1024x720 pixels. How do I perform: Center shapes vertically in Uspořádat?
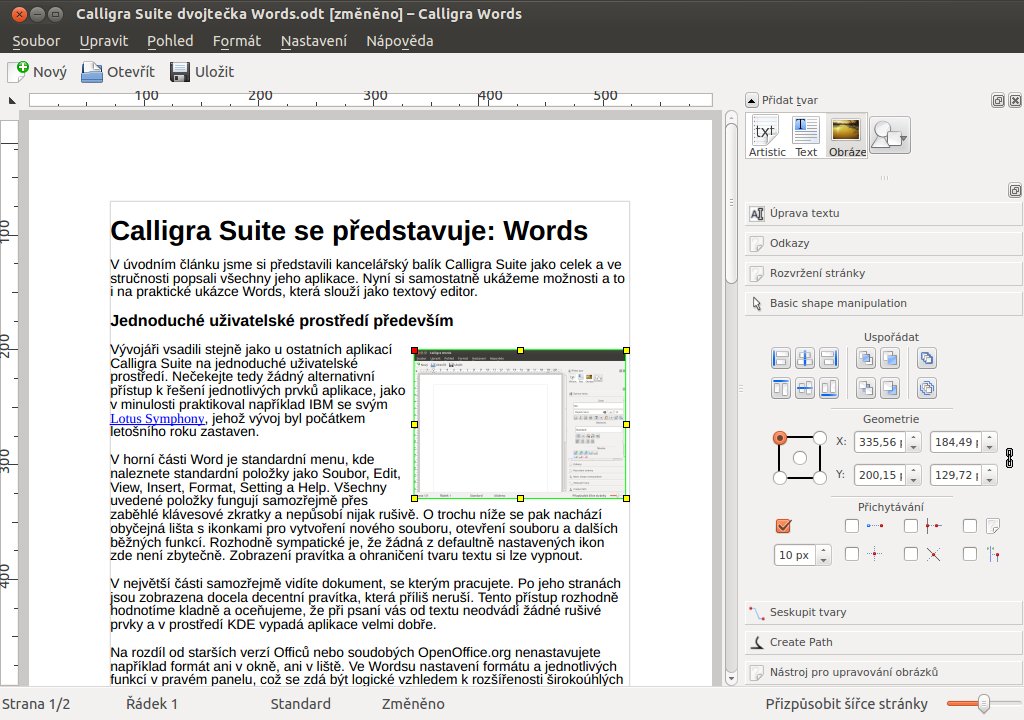pos(805,388)
